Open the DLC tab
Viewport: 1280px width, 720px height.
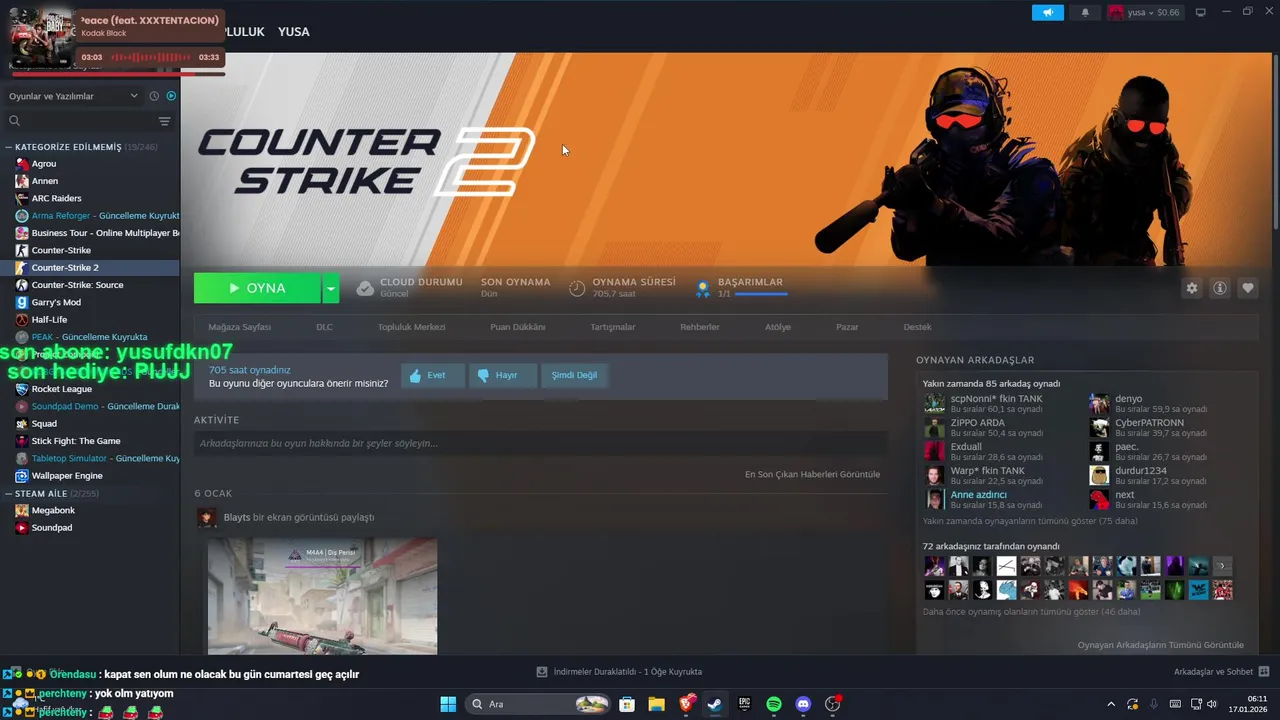click(x=324, y=327)
